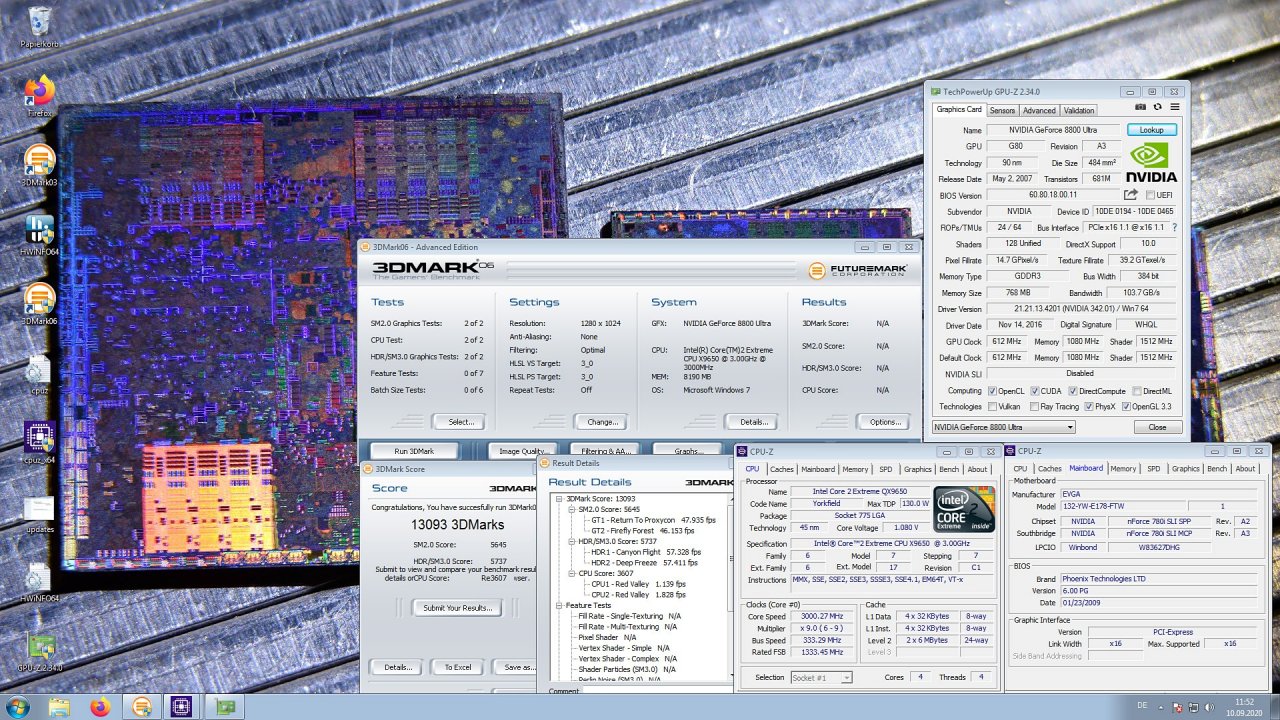Image resolution: width=1280 pixels, height=720 pixels.
Task: Click the GPU-Z taskbar icon
Action: pyautogui.click(x=224, y=707)
